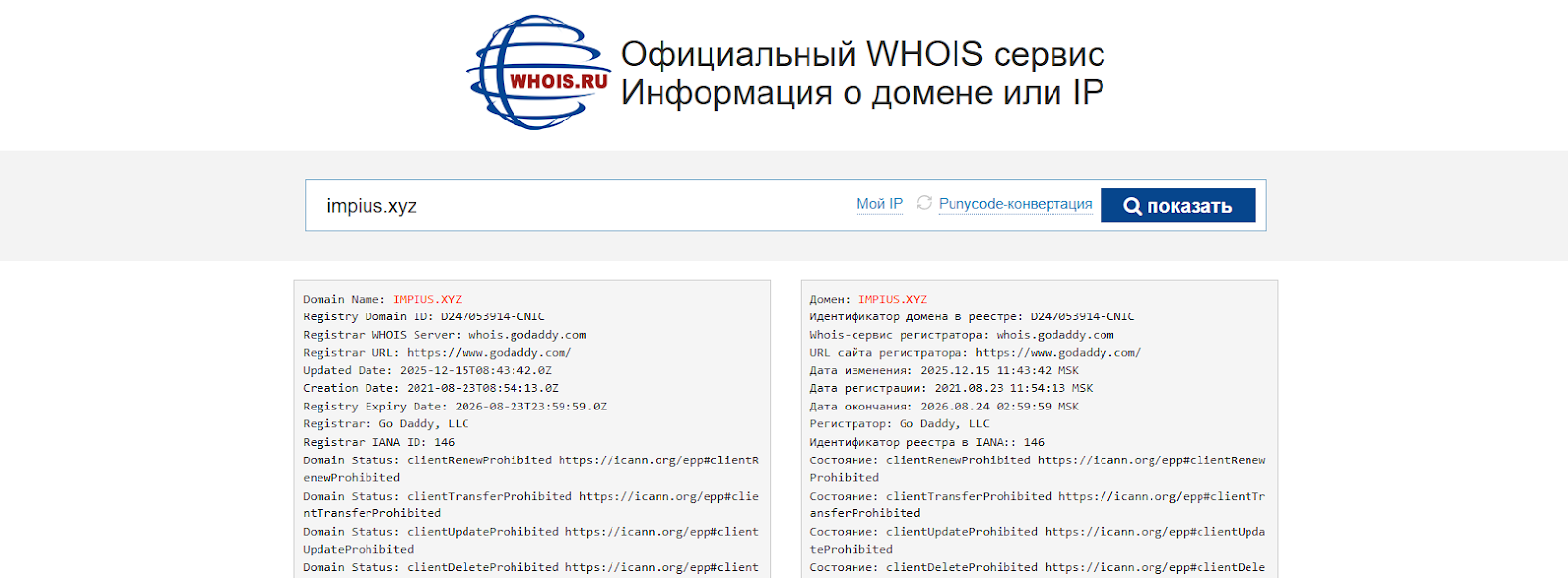Click the Дата регистрации 2021.08.23 11:54:13 MSK line
The image size is (1568, 578).
[952, 389]
